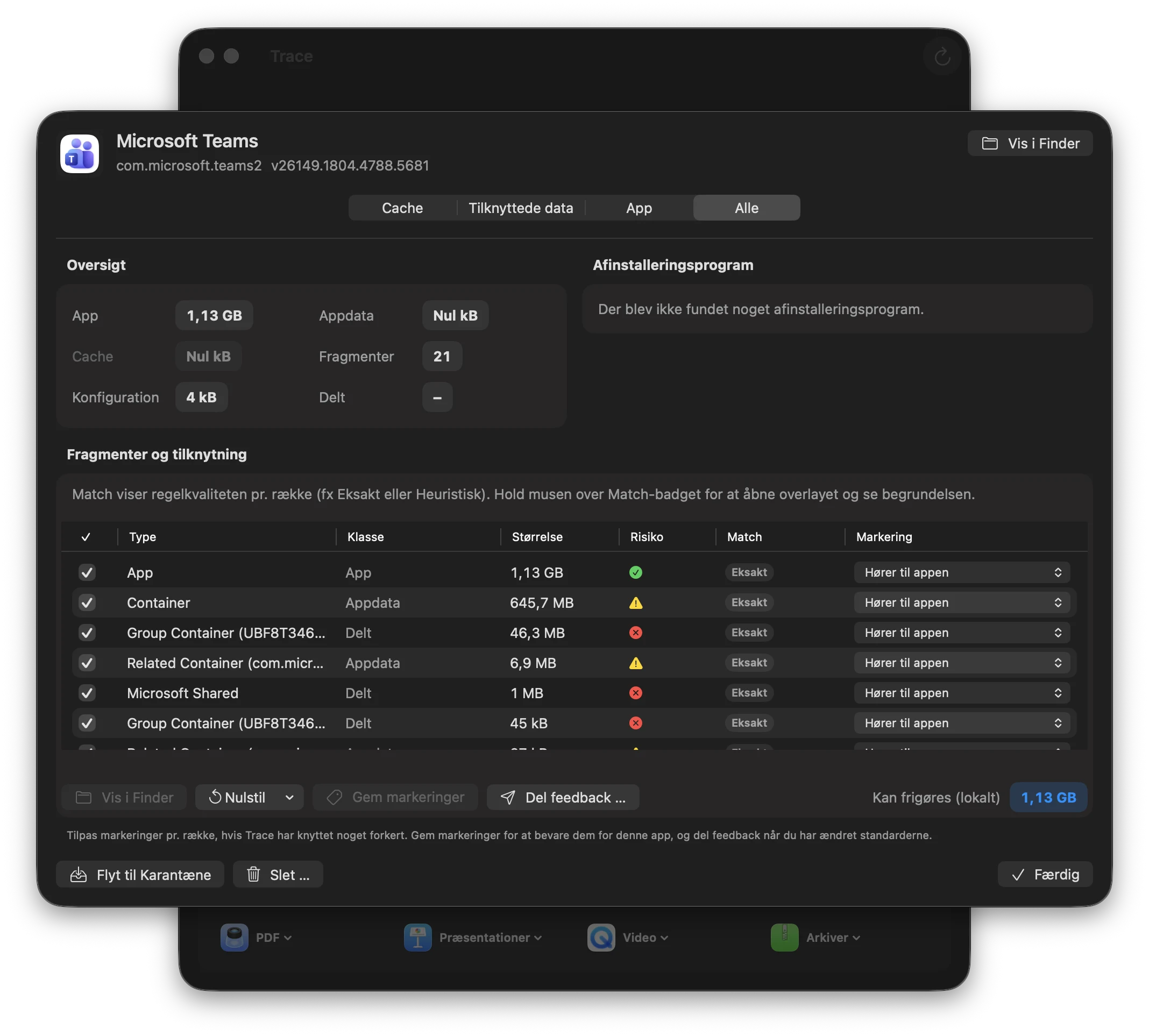Sort by the Risiko column header
The image size is (1149, 1036).
click(646, 537)
